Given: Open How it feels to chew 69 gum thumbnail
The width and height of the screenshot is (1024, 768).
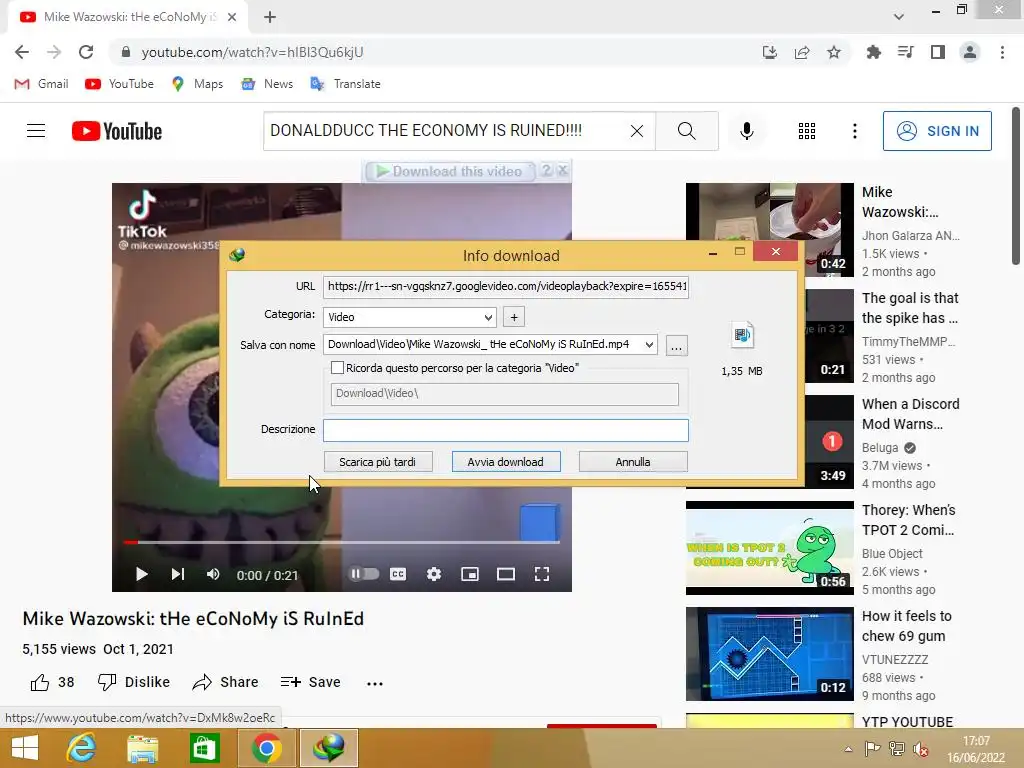Looking at the screenshot, I should coord(769,654).
